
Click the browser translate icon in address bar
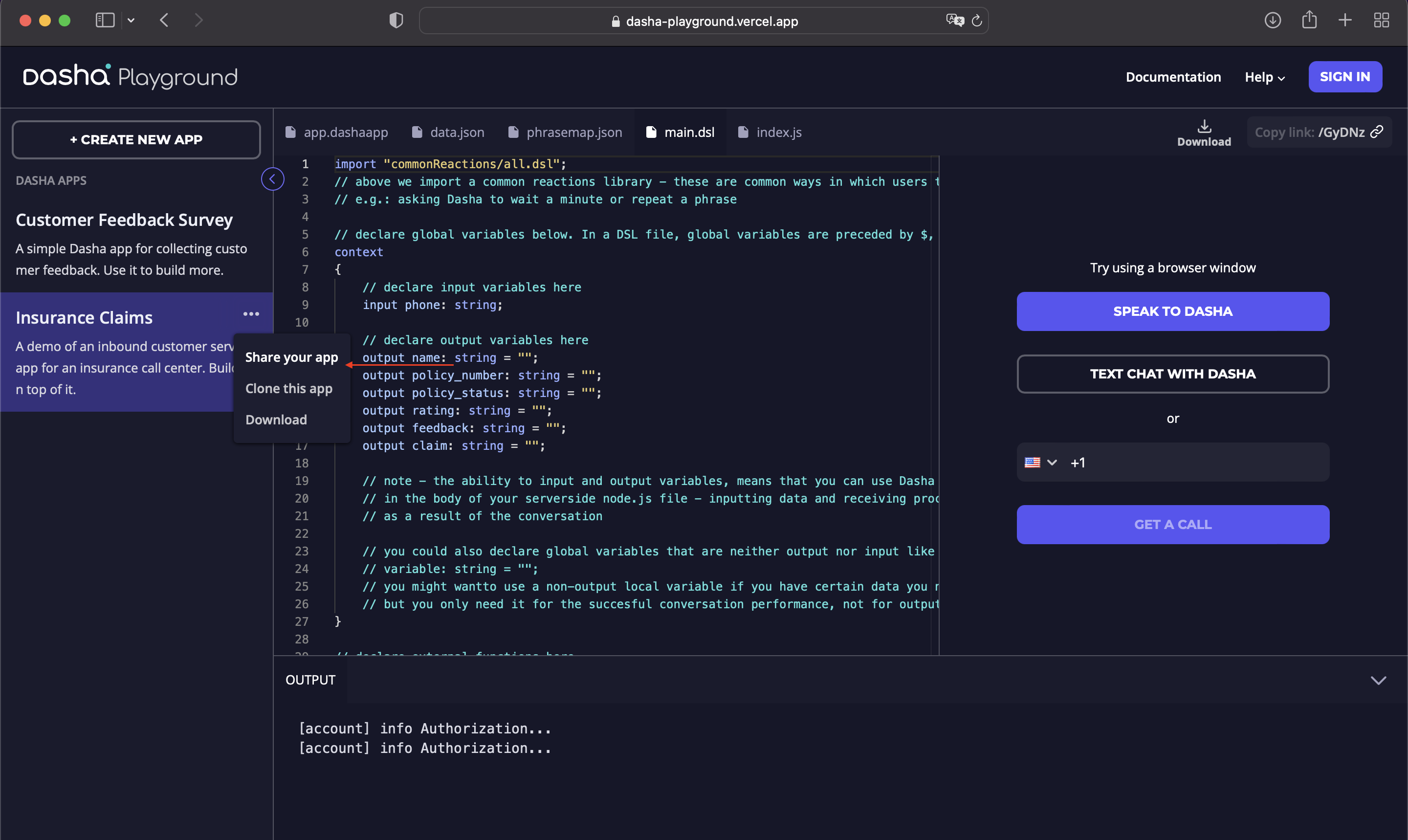[x=954, y=21]
